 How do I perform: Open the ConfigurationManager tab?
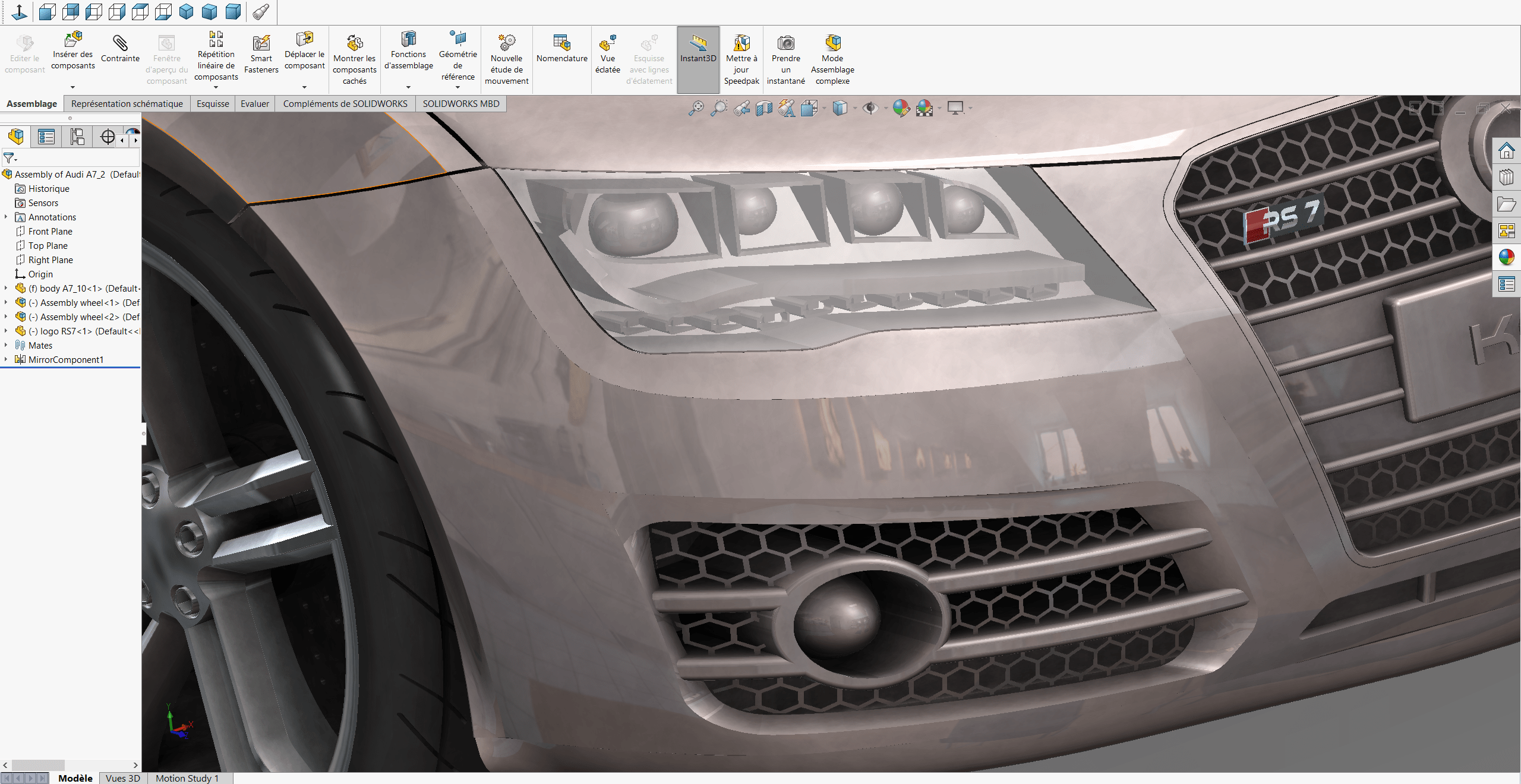point(77,137)
